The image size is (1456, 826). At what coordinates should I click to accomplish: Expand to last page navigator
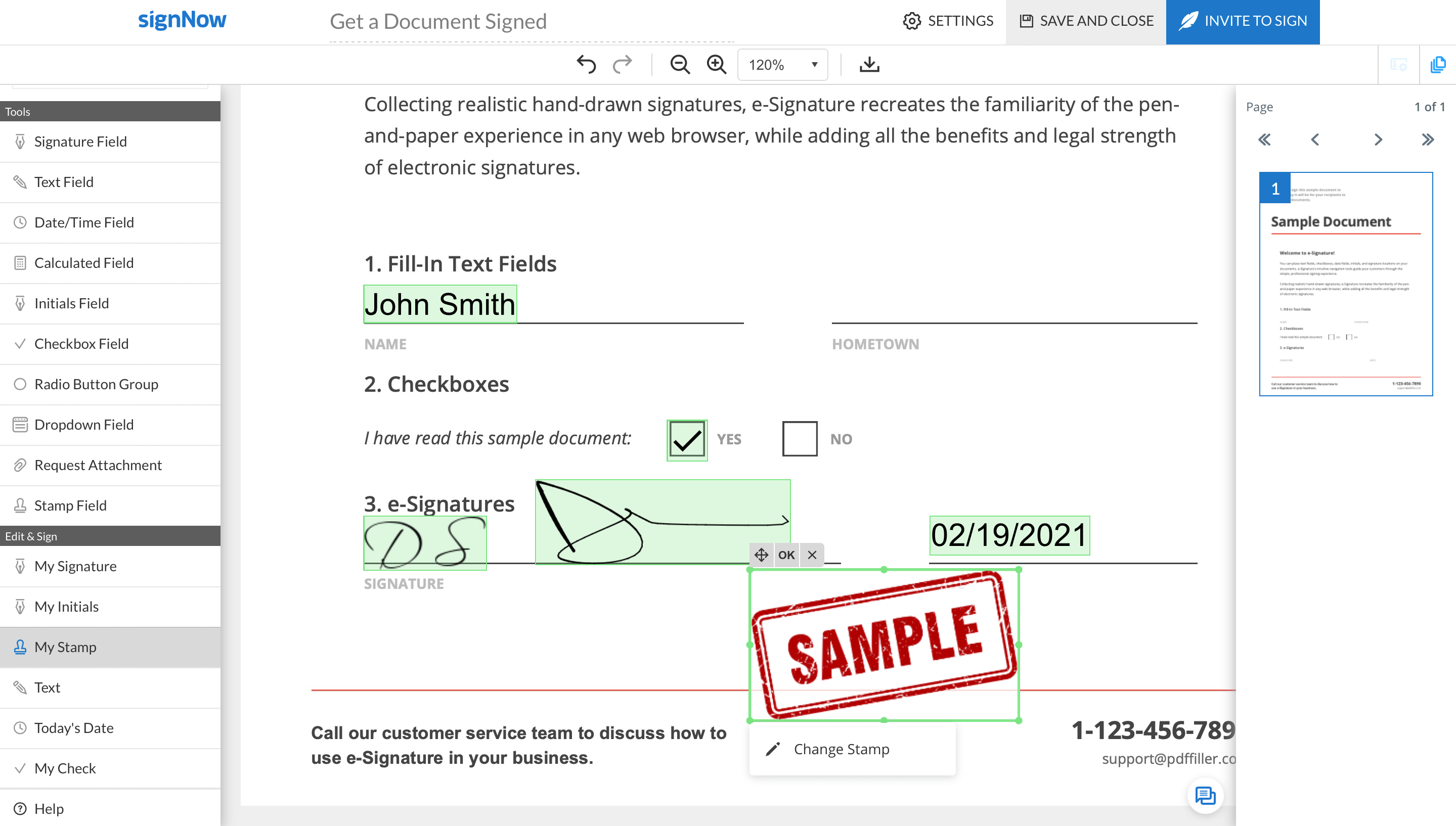pos(1428,140)
